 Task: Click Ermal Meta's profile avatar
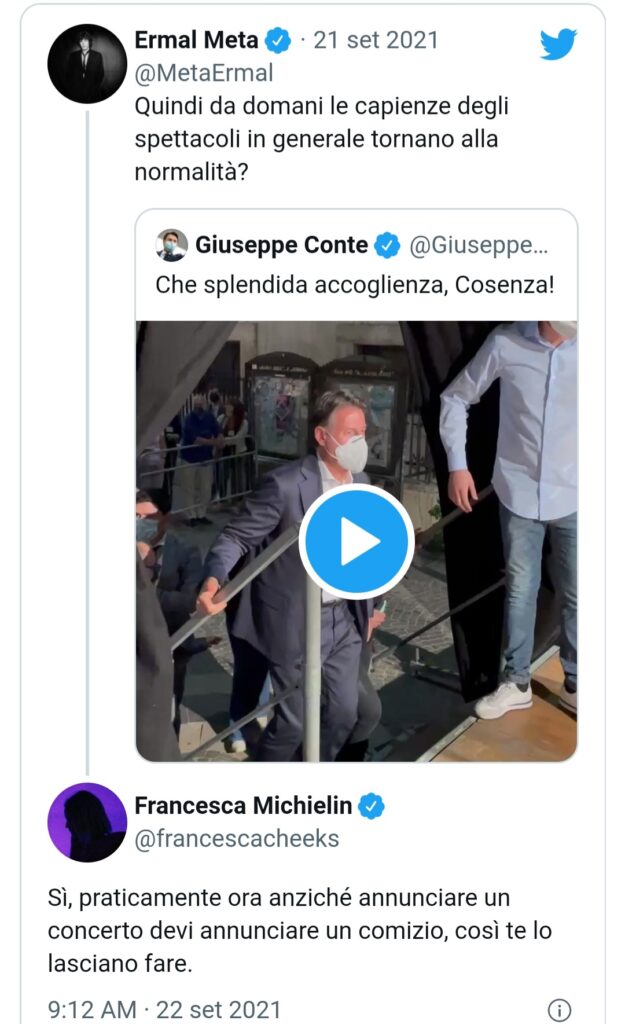point(87,64)
